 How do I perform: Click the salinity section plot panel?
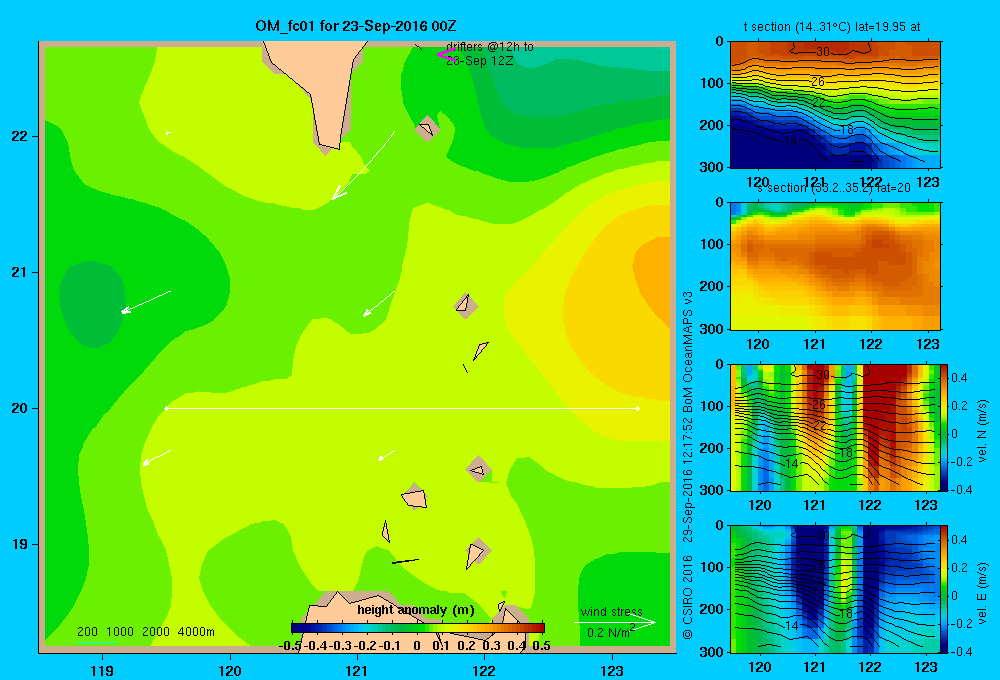pyautogui.click(x=835, y=265)
